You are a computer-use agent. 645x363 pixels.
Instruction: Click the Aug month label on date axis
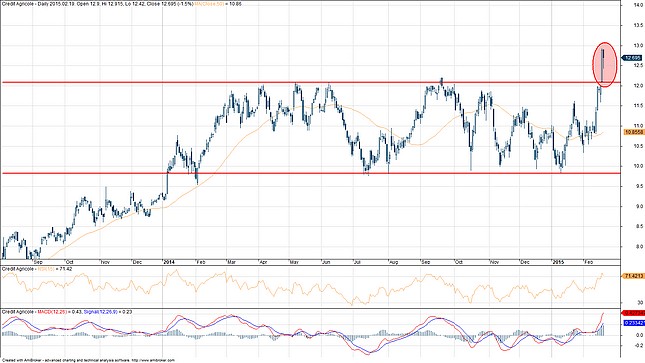393,262
